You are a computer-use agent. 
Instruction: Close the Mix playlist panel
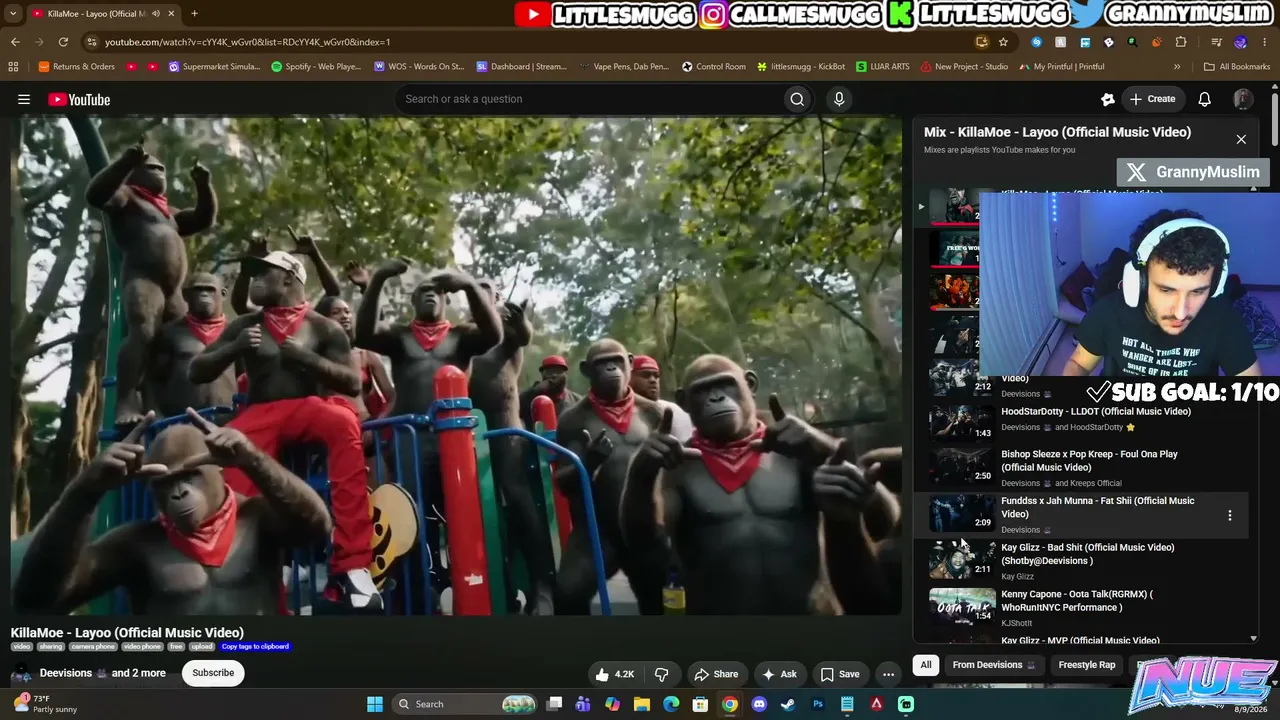1241,139
